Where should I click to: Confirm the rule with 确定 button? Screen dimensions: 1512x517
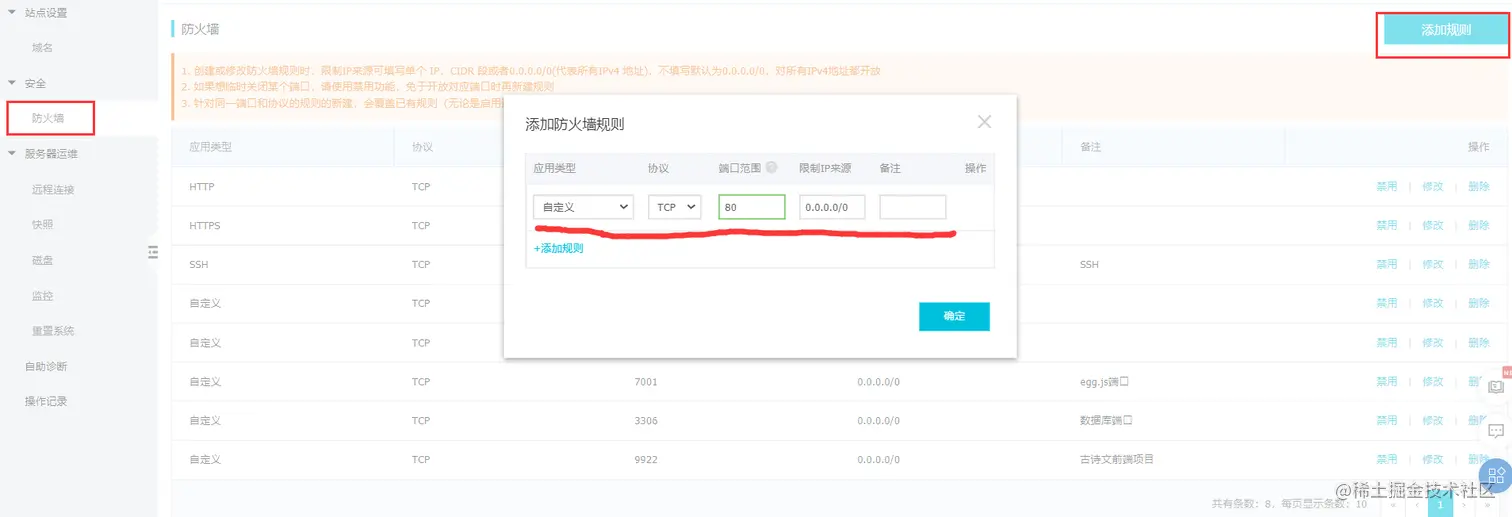pyautogui.click(x=954, y=316)
